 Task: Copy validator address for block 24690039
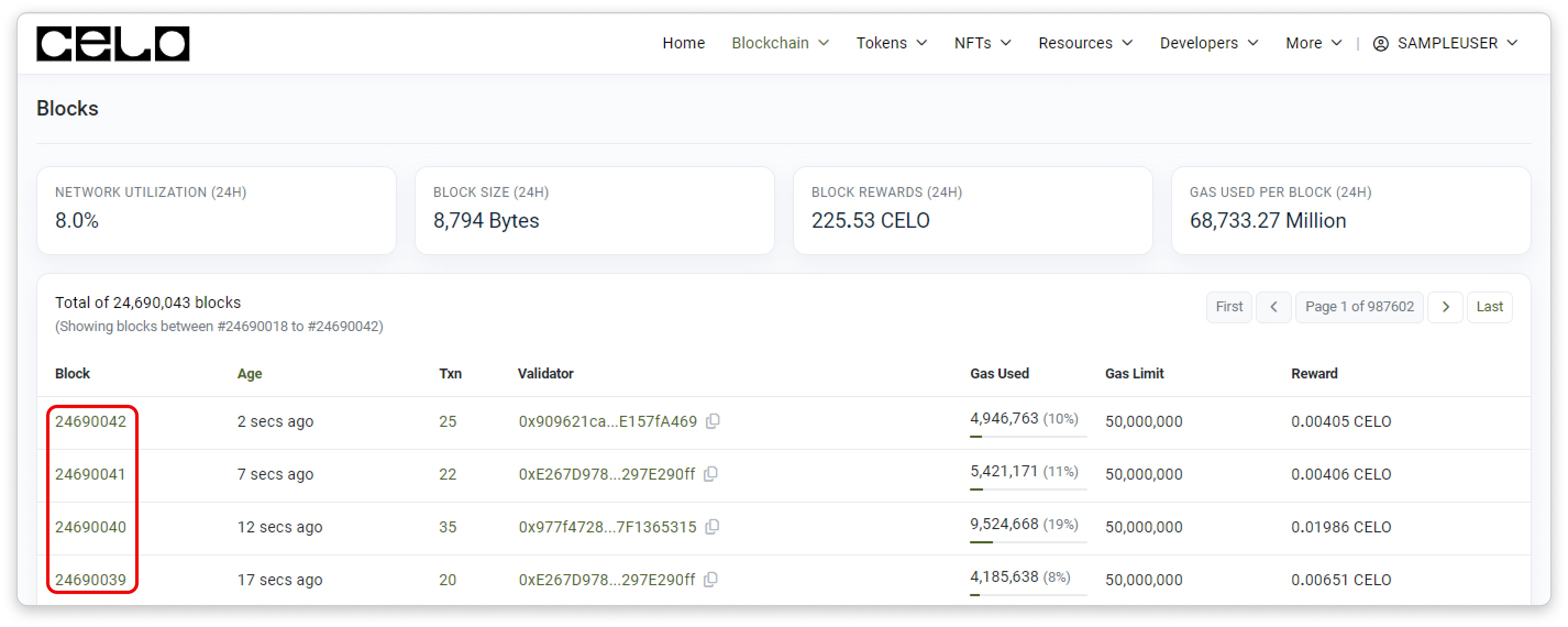click(x=710, y=580)
